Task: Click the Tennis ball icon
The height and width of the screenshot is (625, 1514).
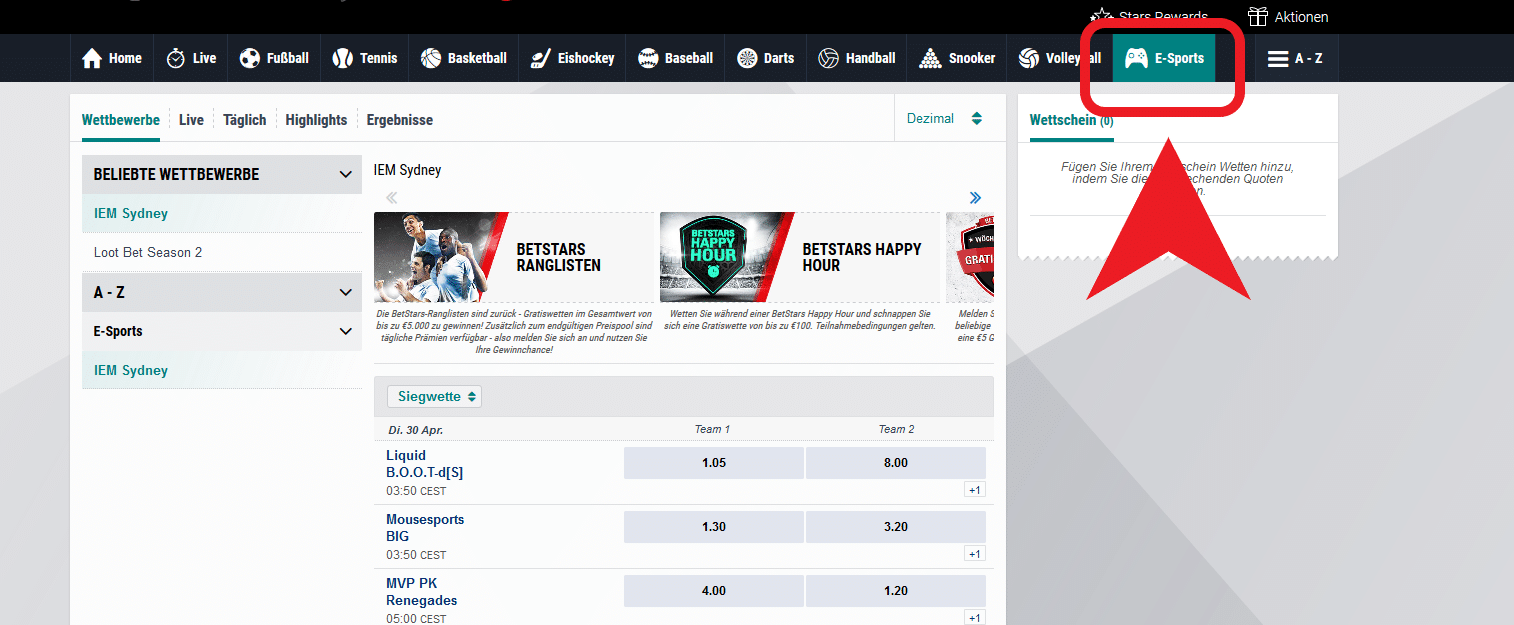Action: point(343,58)
